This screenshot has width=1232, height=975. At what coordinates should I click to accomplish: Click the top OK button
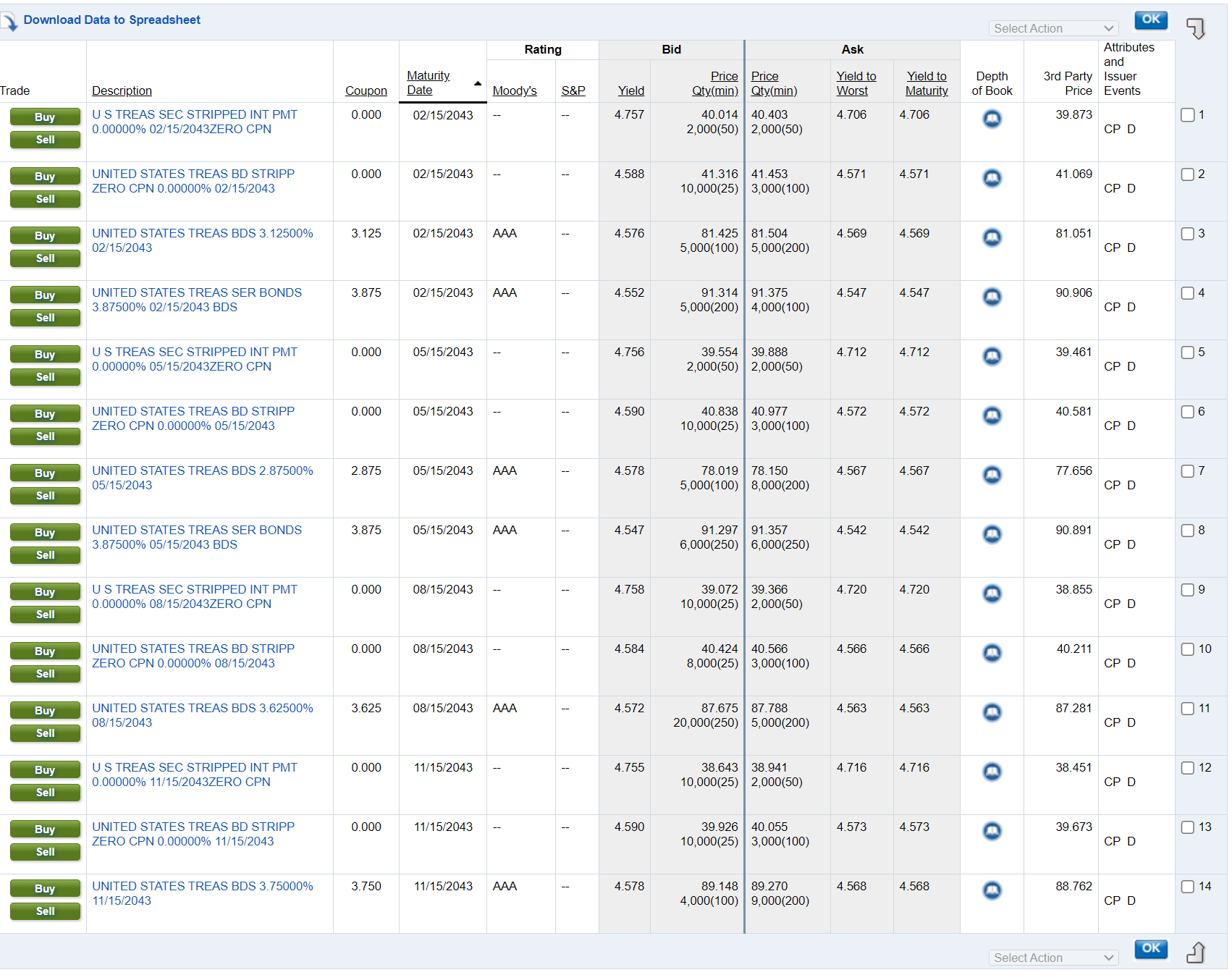1151,20
